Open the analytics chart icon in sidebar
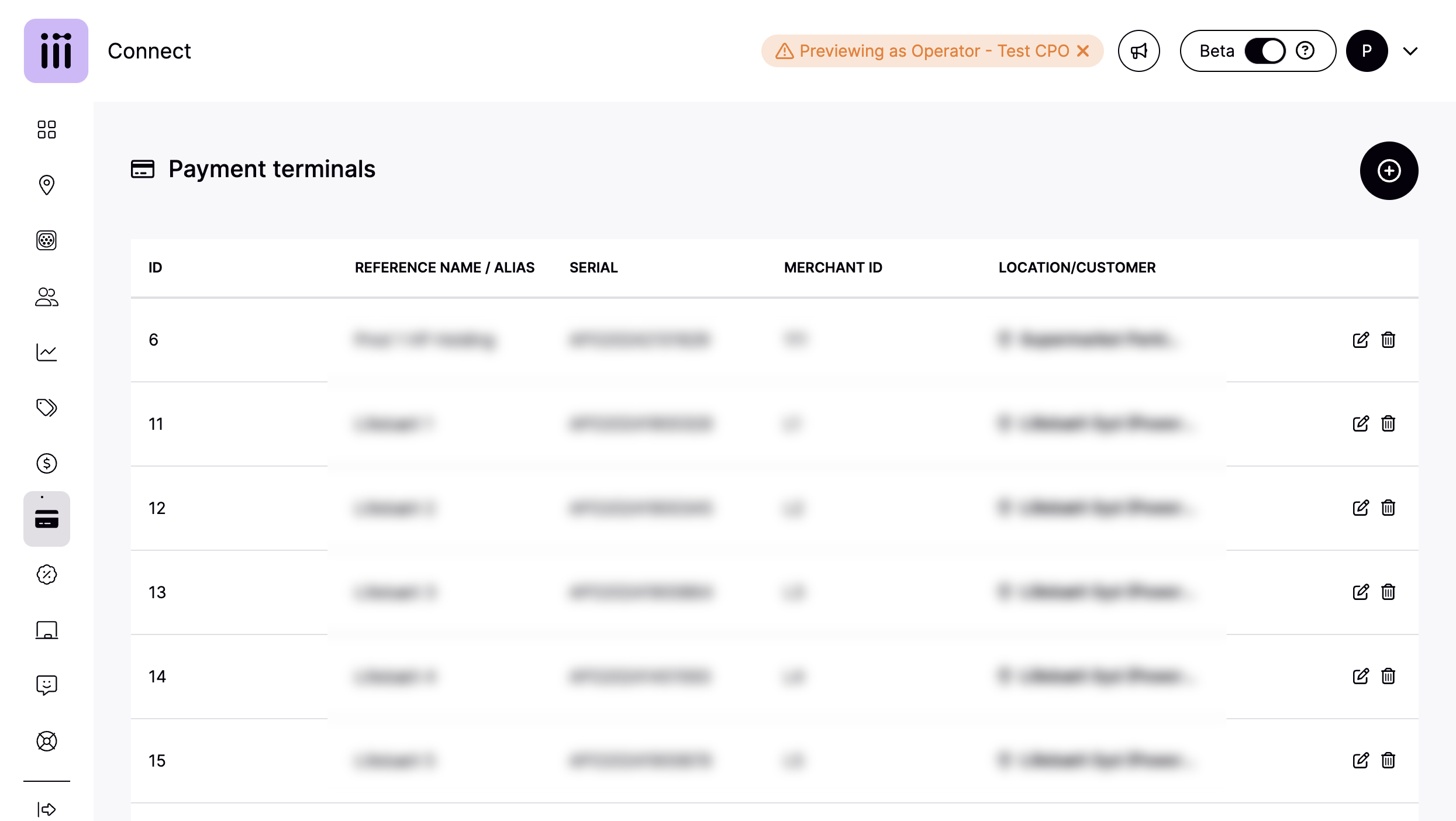Viewport: 1456px width, 821px height. click(47, 352)
